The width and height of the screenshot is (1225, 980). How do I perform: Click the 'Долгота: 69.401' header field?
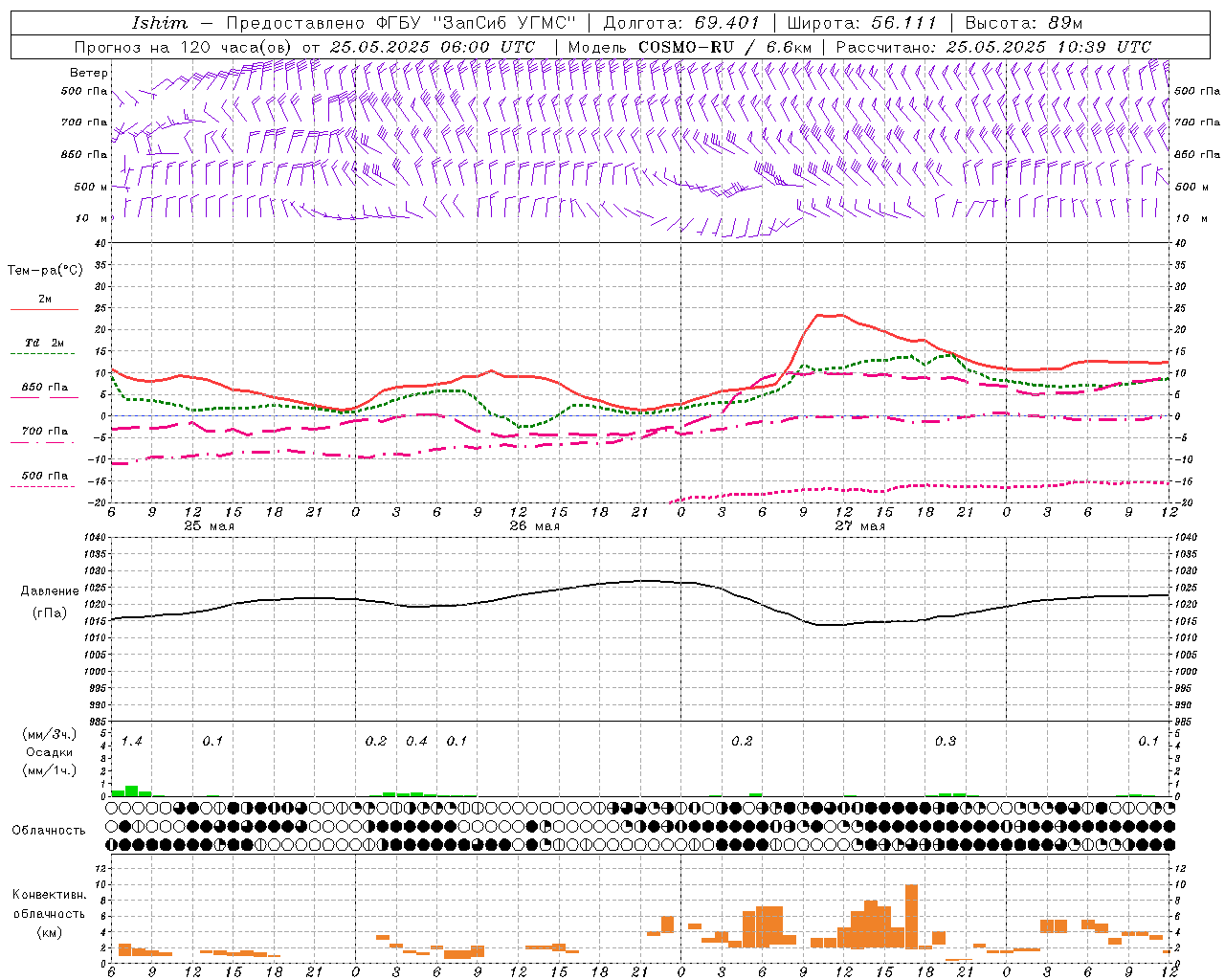681,23
